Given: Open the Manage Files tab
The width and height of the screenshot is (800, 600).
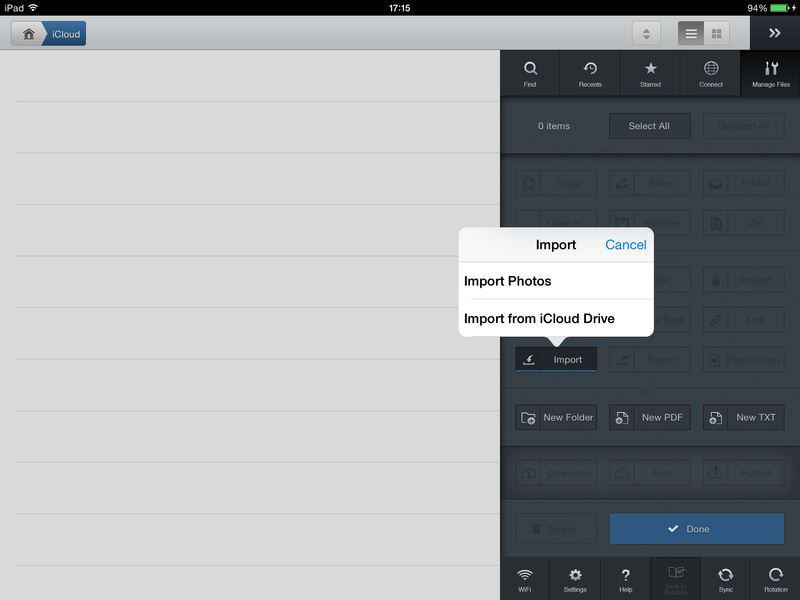Looking at the screenshot, I should point(770,73).
